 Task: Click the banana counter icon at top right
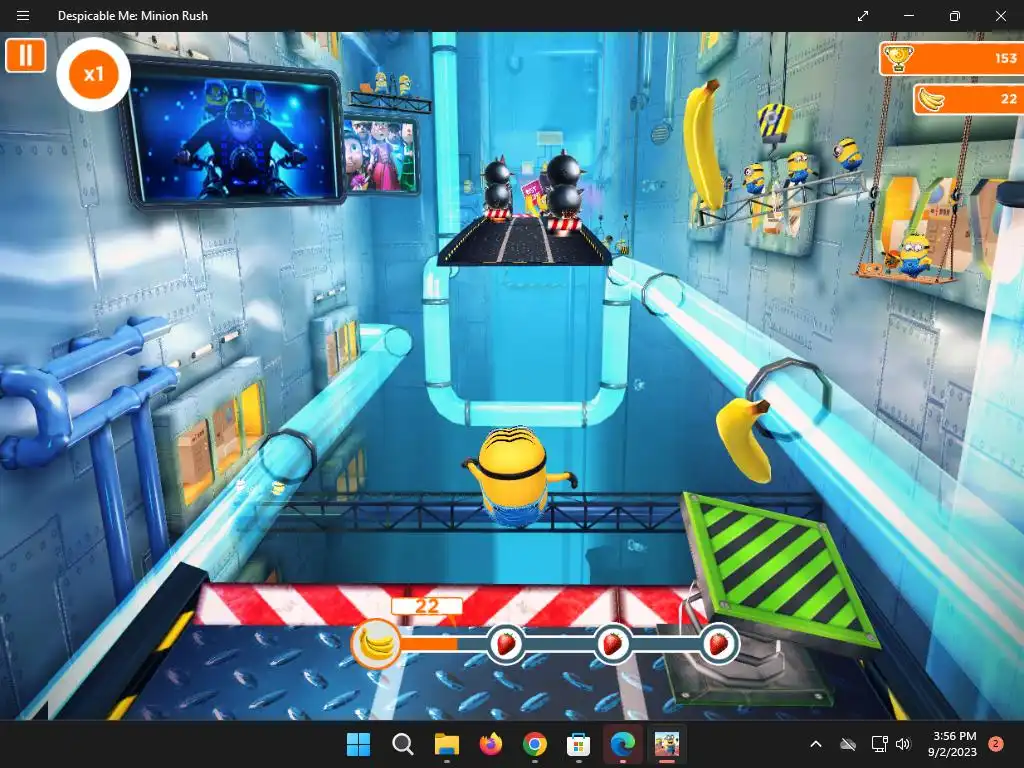[x=931, y=99]
